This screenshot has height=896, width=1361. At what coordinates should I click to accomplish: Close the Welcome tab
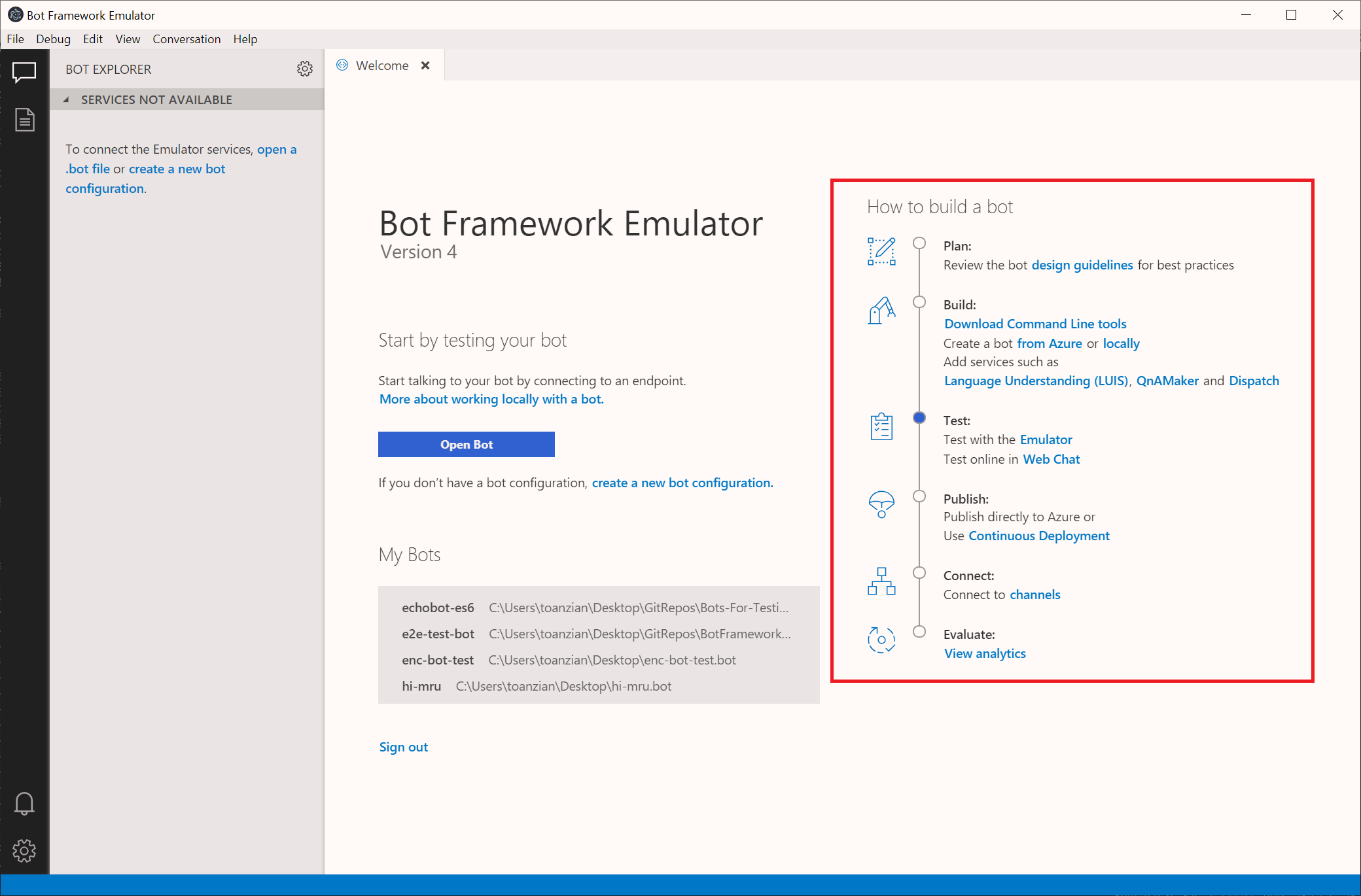point(425,65)
